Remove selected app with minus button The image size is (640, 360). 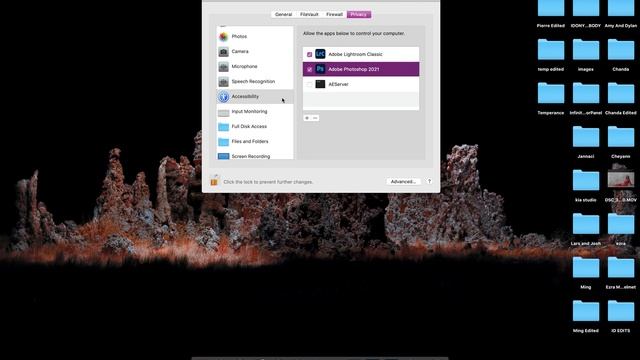pos(315,118)
